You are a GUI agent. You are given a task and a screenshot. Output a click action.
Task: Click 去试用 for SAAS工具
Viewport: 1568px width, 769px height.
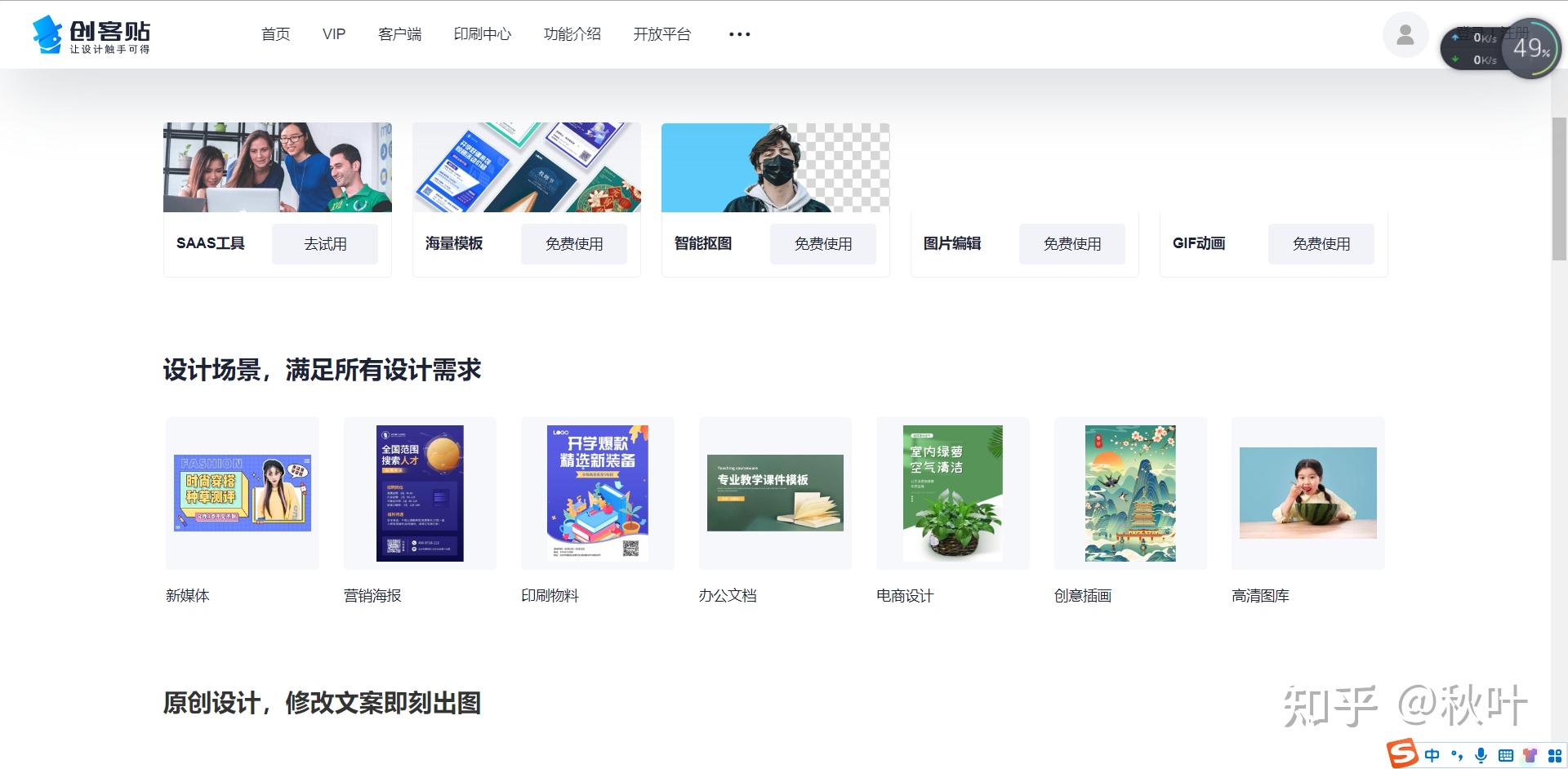tap(325, 244)
